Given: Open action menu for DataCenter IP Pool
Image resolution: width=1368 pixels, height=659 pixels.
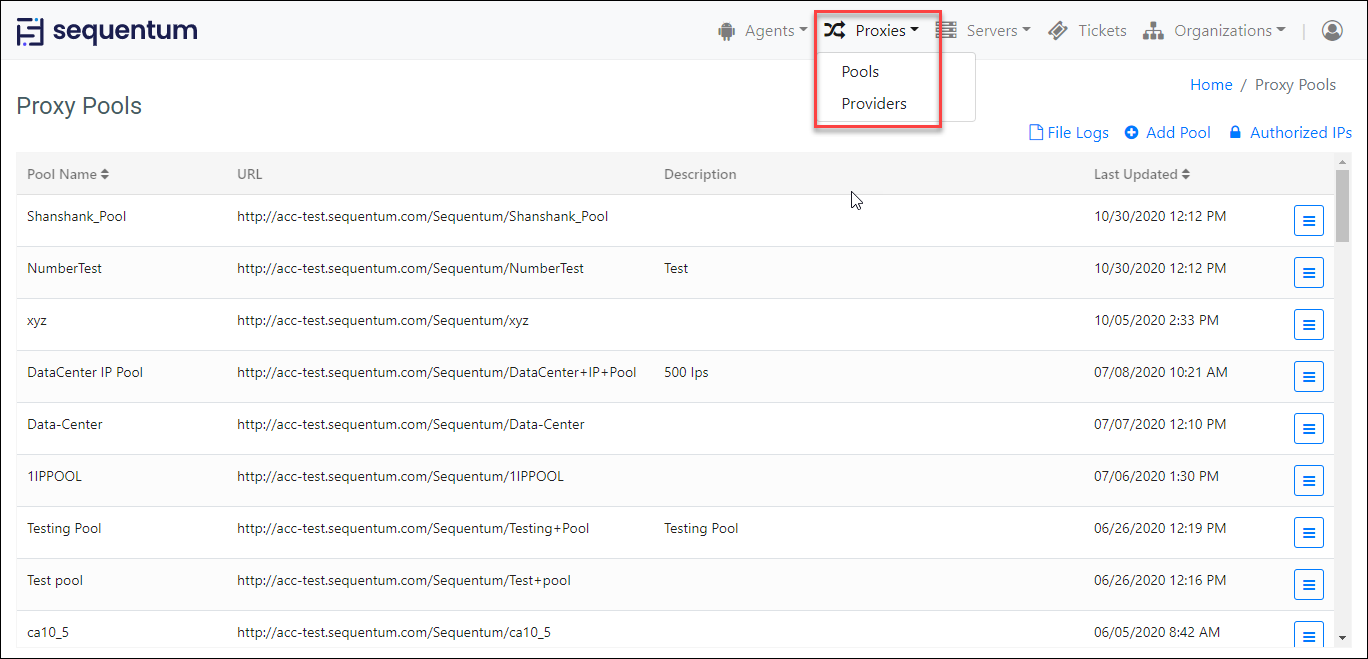Looking at the screenshot, I should pyautogui.click(x=1309, y=376).
